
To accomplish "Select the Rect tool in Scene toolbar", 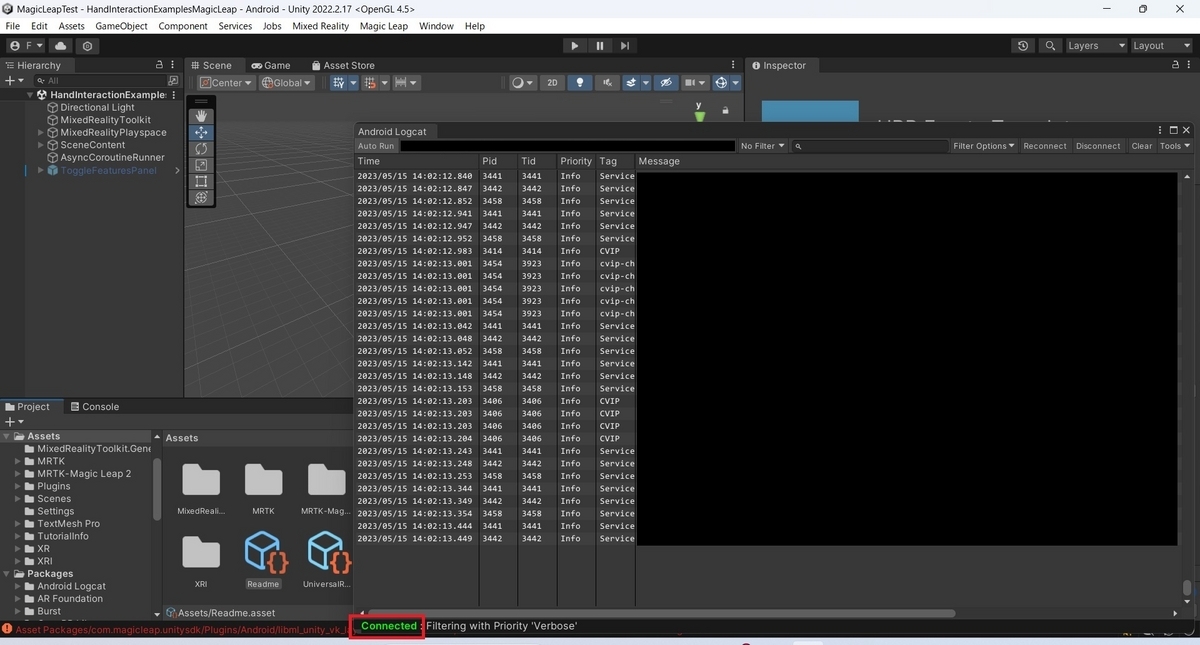I will [x=201, y=181].
